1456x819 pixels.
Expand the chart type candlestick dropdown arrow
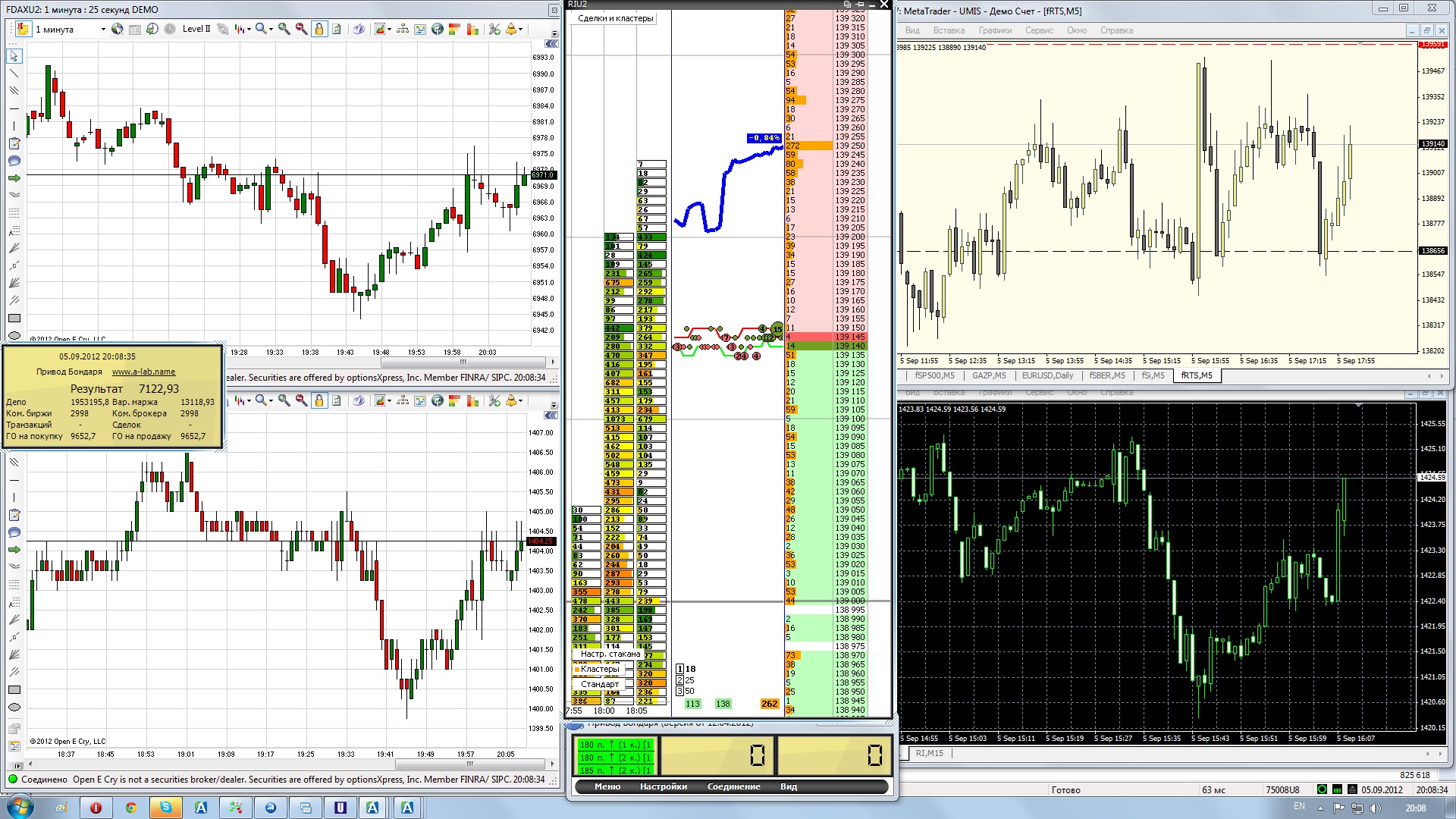[x=249, y=30]
